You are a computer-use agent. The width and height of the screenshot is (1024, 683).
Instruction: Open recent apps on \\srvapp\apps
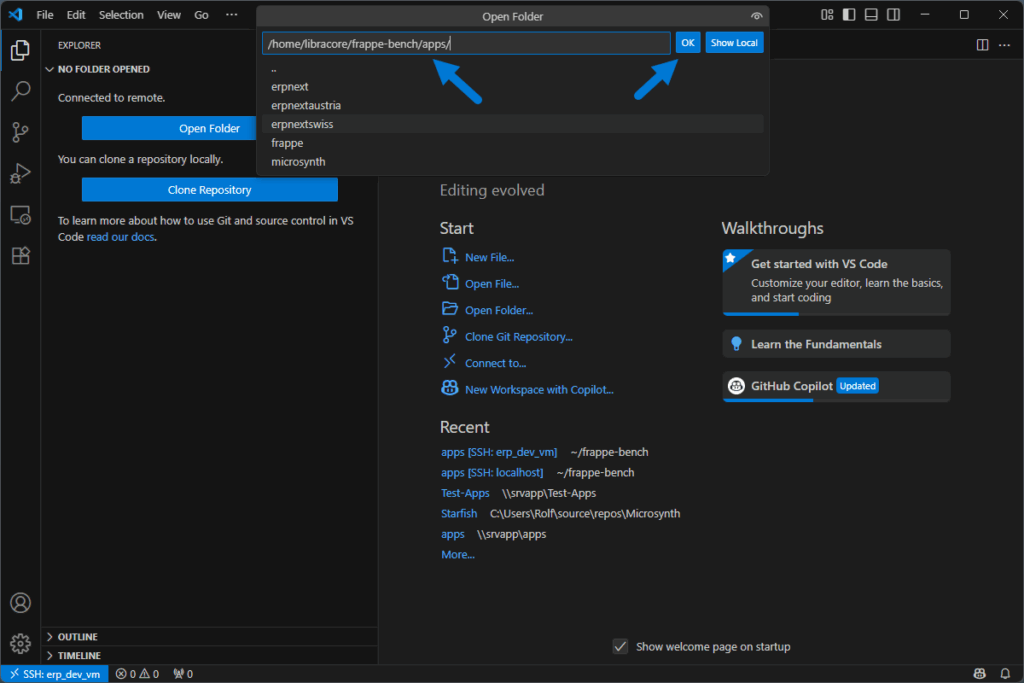pos(453,534)
